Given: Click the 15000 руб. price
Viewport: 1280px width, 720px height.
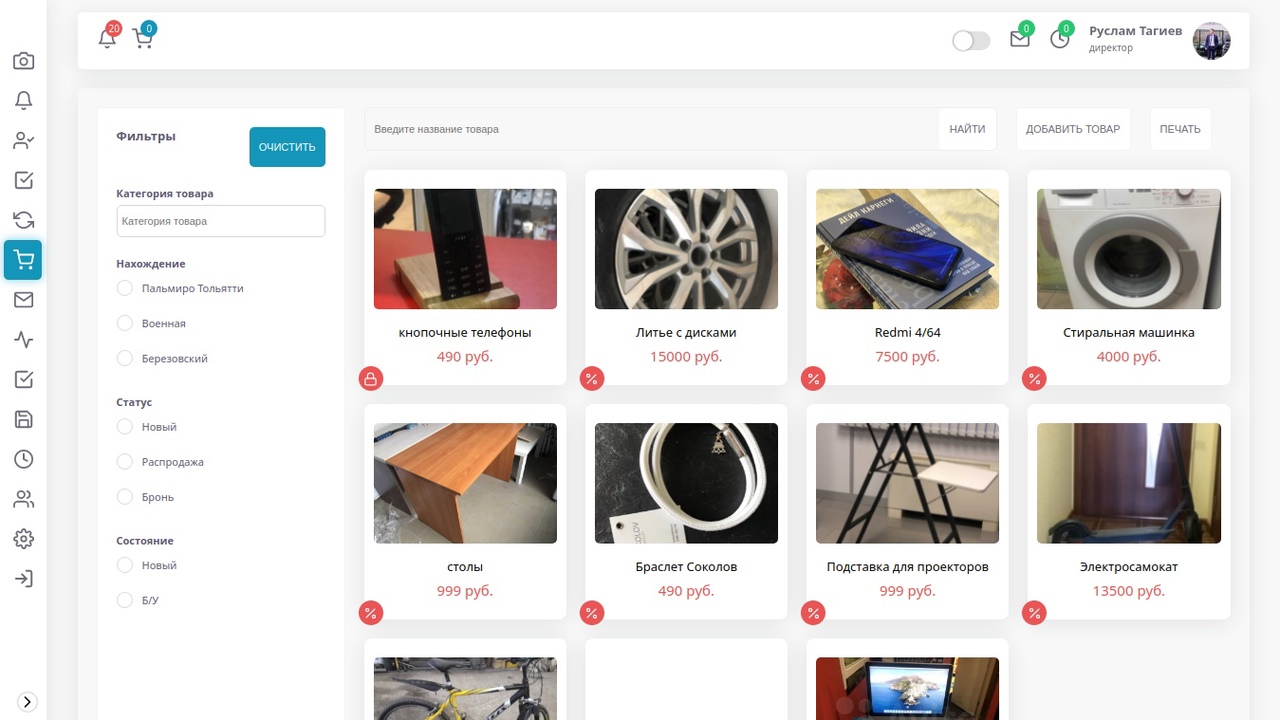Looking at the screenshot, I should tap(686, 357).
